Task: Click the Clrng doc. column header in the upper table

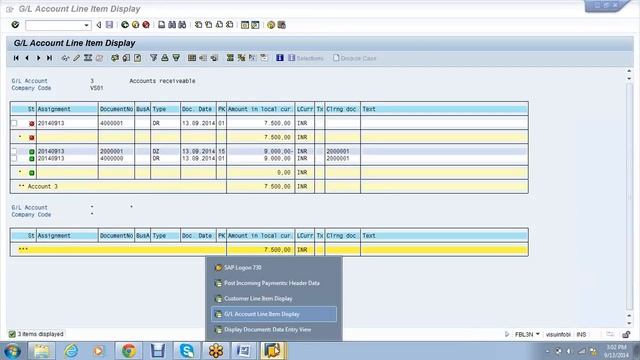Action: coord(343,109)
